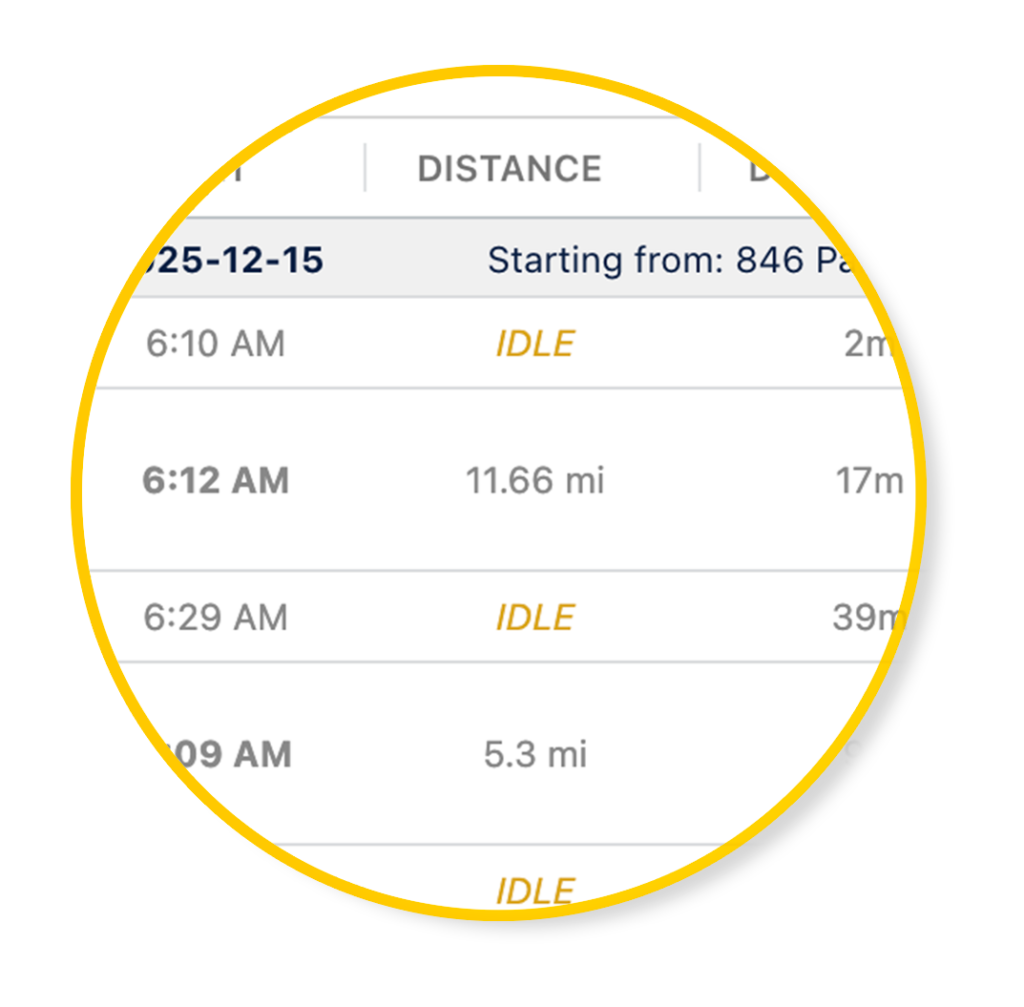1024x1007 pixels.
Task: Click IDLE label in the 6:29 AM row
Action: pos(535,617)
